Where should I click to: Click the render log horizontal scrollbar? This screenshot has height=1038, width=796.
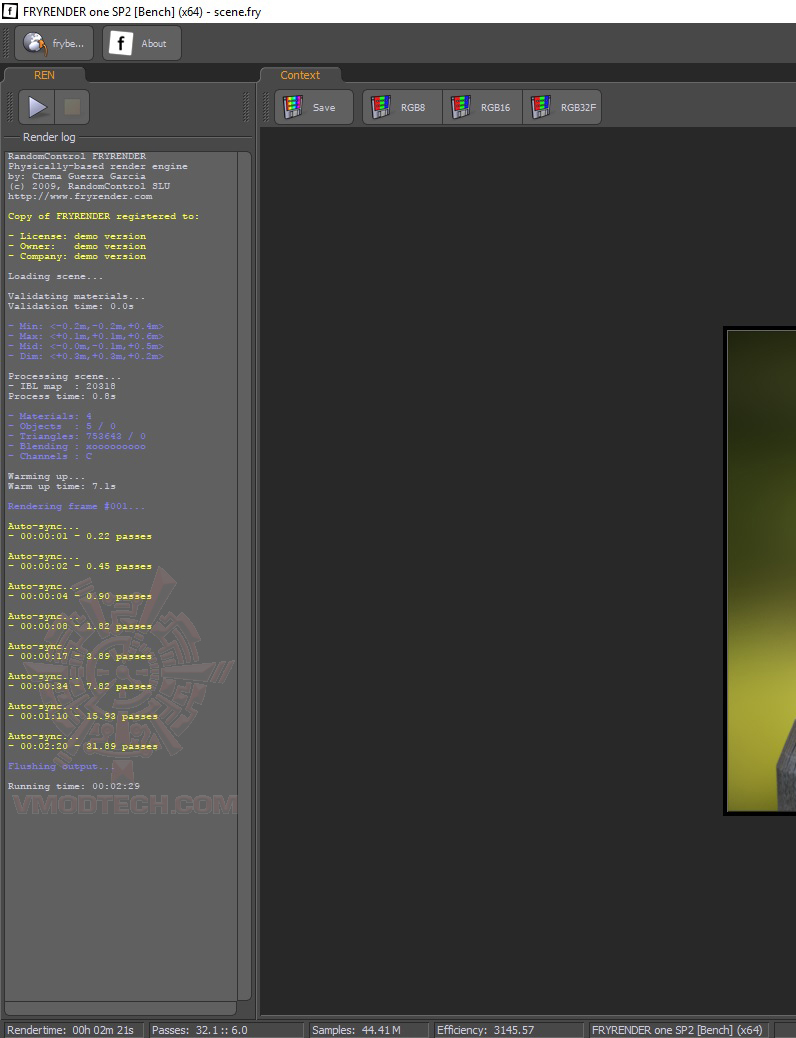[121, 1008]
